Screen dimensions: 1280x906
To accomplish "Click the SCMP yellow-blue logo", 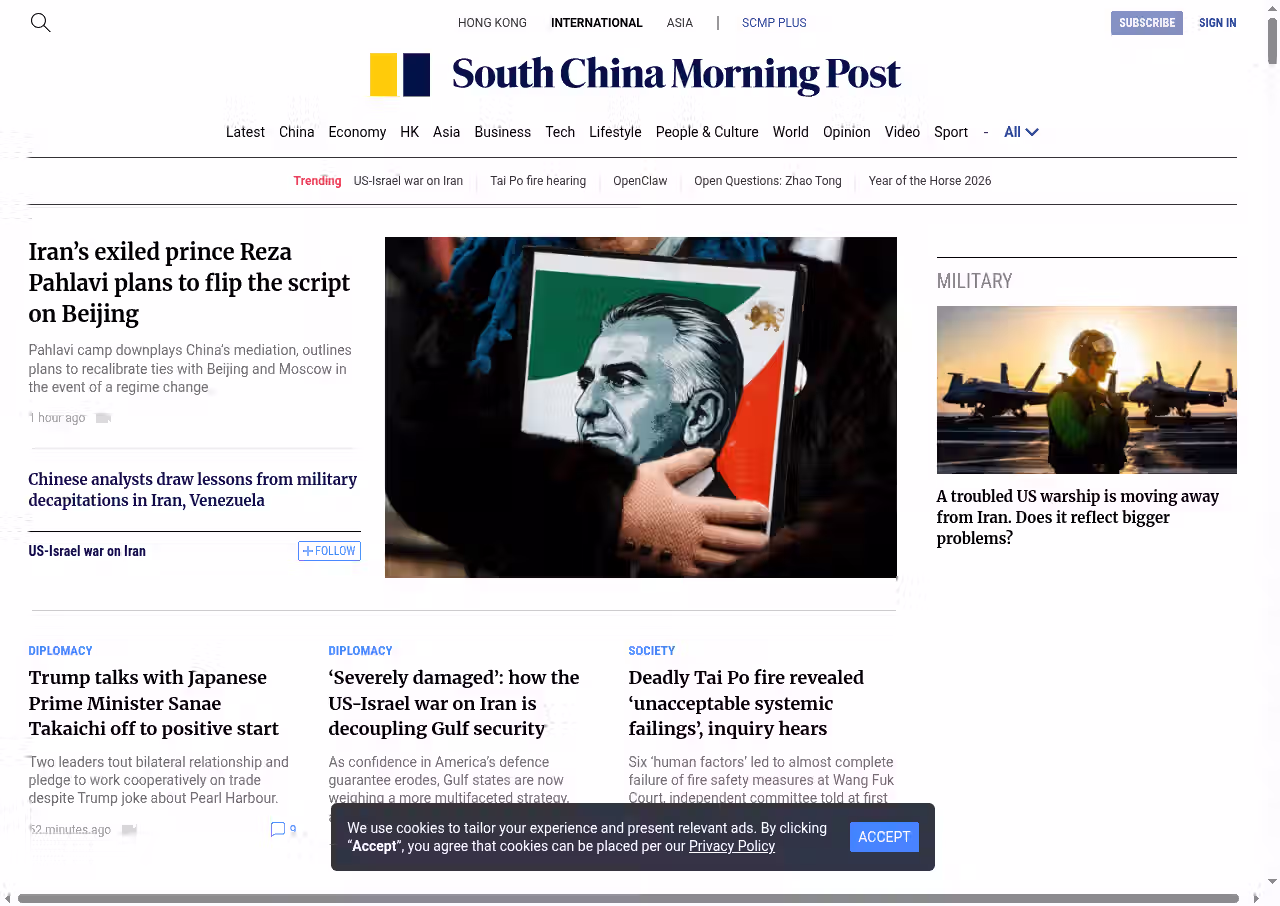I will point(400,75).
